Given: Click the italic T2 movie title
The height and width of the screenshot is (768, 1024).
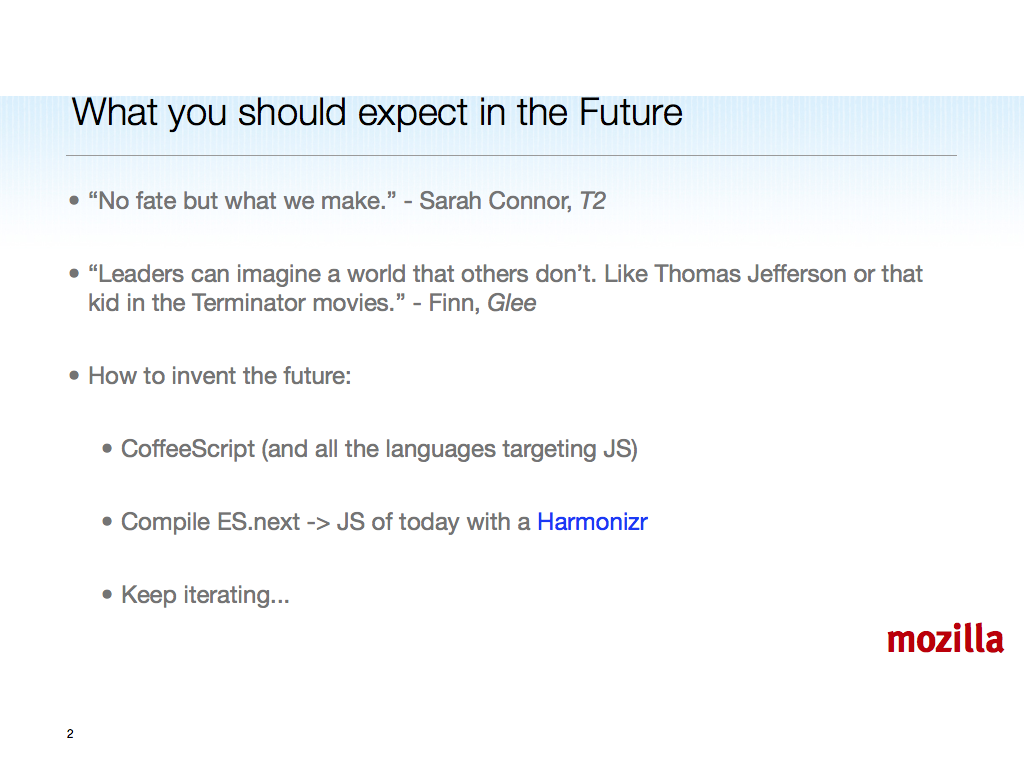Looking at the screenshot, I should [x=592, y=201].
